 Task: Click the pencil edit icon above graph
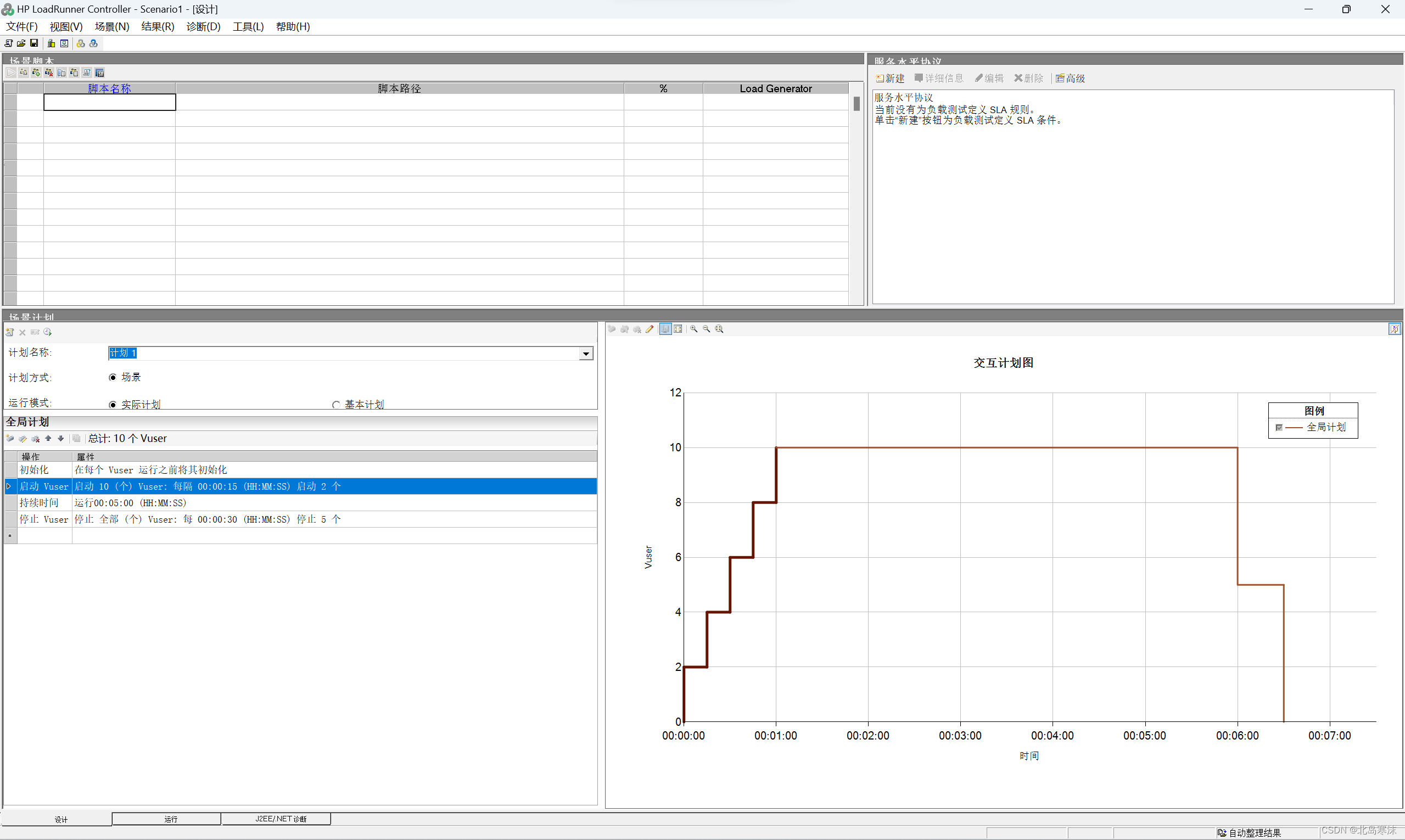tap(650, 329)
